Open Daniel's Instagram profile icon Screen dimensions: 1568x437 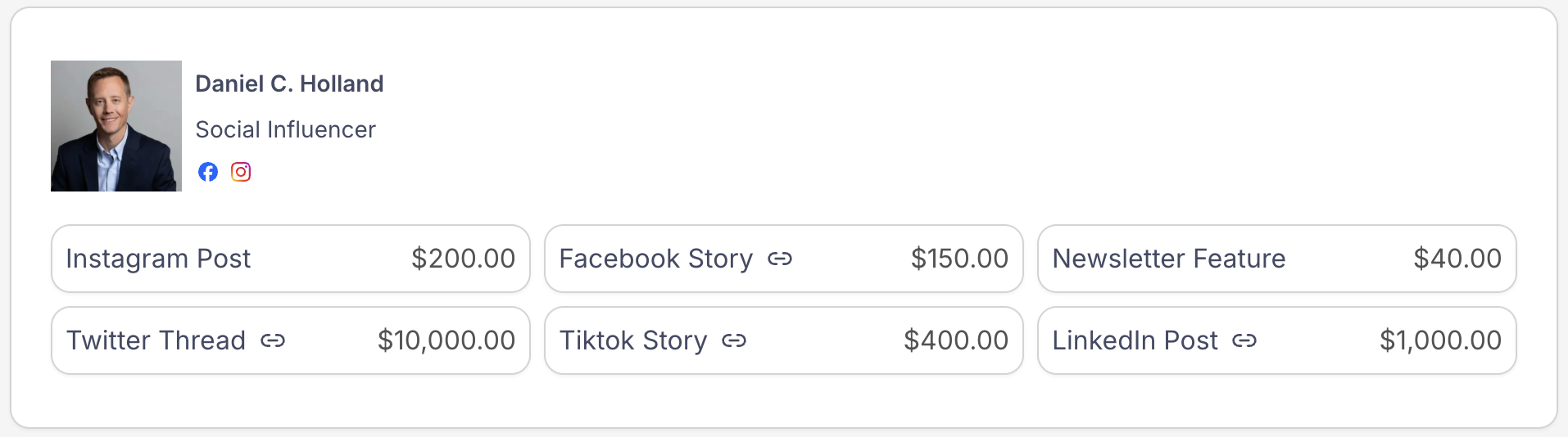241,172
